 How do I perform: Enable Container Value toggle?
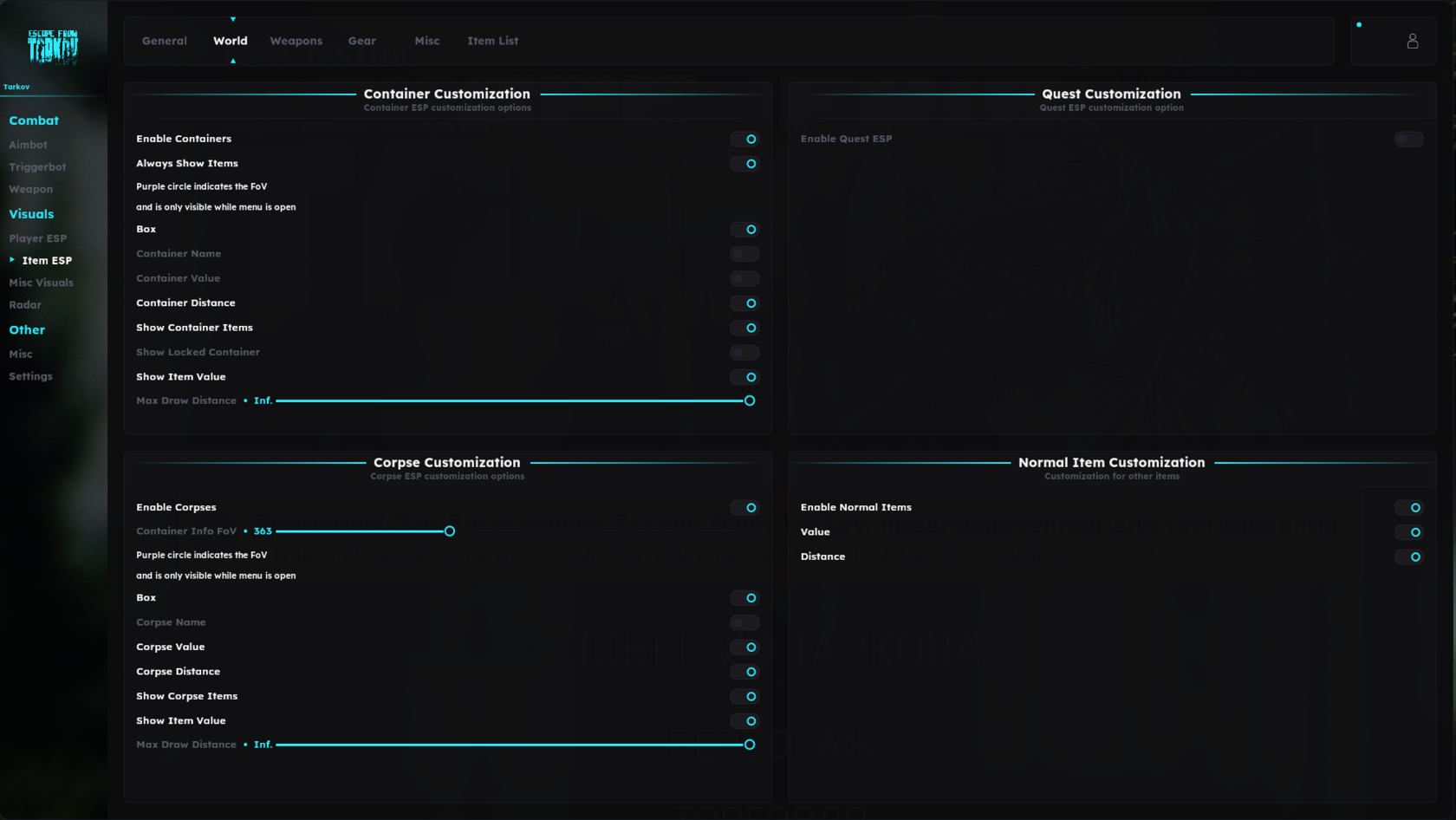(x=744, y=278)
